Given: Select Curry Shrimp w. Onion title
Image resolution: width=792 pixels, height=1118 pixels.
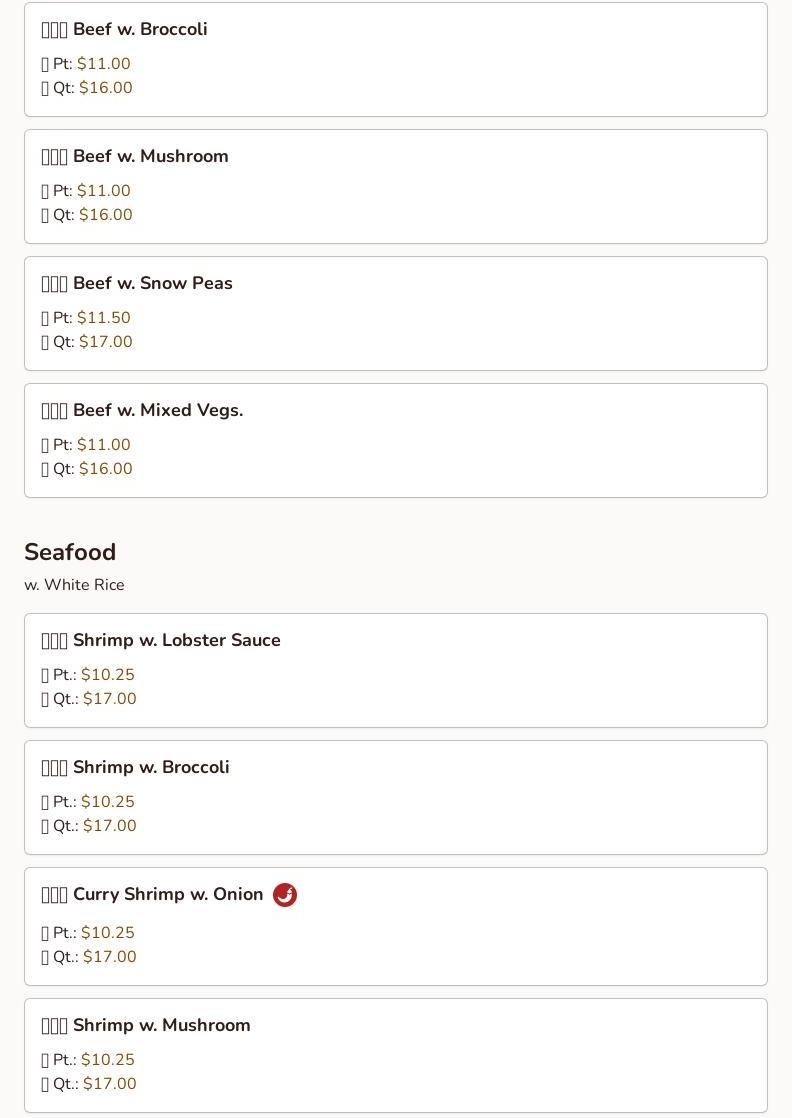Looking at the screenshot, I should [168, 895].
